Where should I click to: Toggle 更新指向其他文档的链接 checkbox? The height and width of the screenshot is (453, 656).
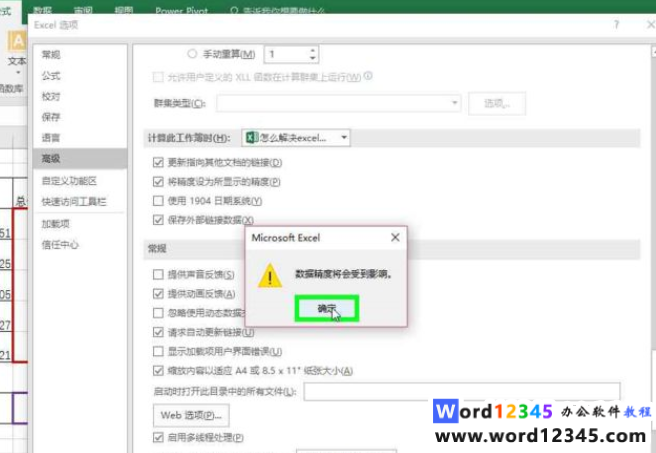pyautogui.click(x=158, y=162)
